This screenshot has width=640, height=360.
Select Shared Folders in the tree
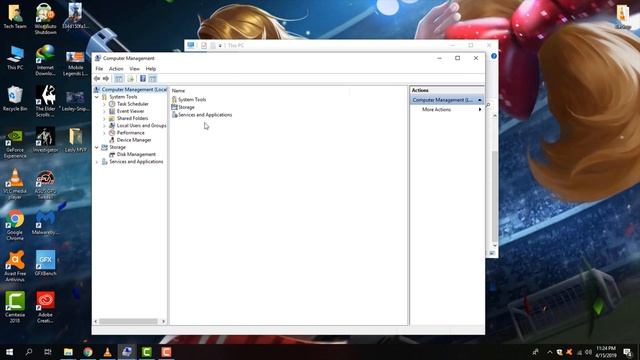pyautogui.click(x=132, y=118)
